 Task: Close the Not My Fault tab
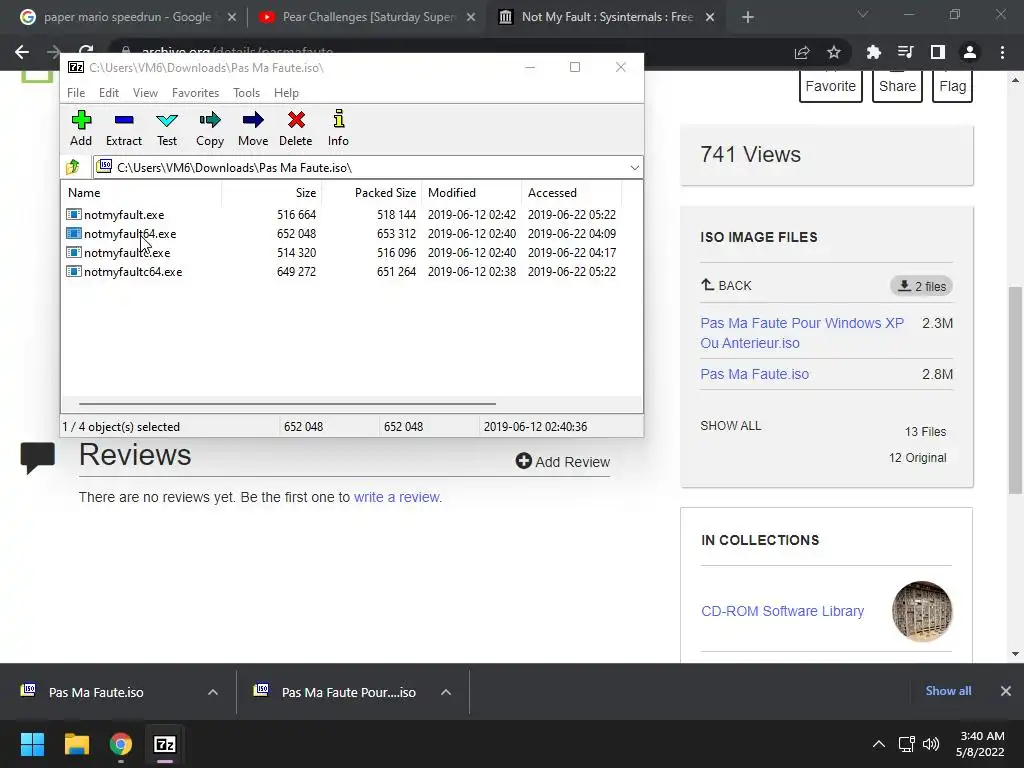point(710,17)
